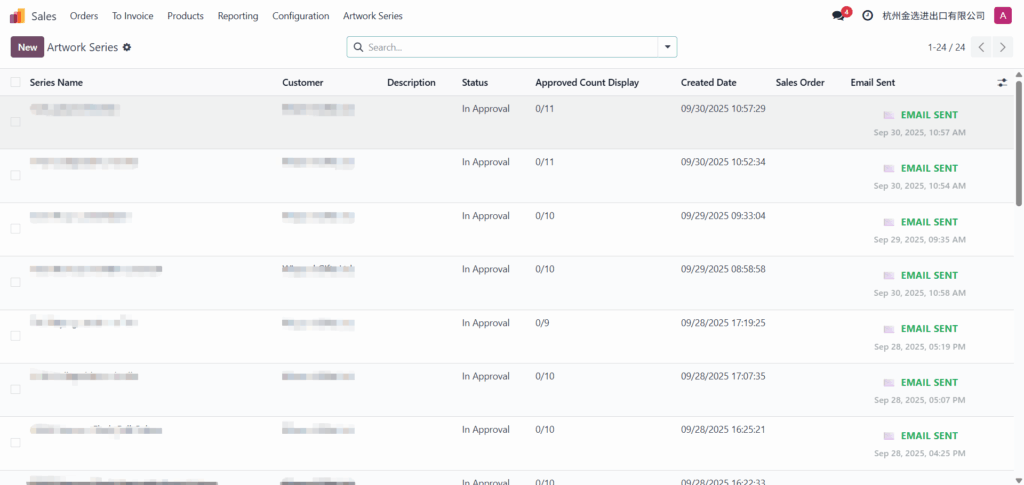The width and height of the screenshot is (1024, 485).
Task: Click the Sales app logo icon
Action: tap(17, 16)
